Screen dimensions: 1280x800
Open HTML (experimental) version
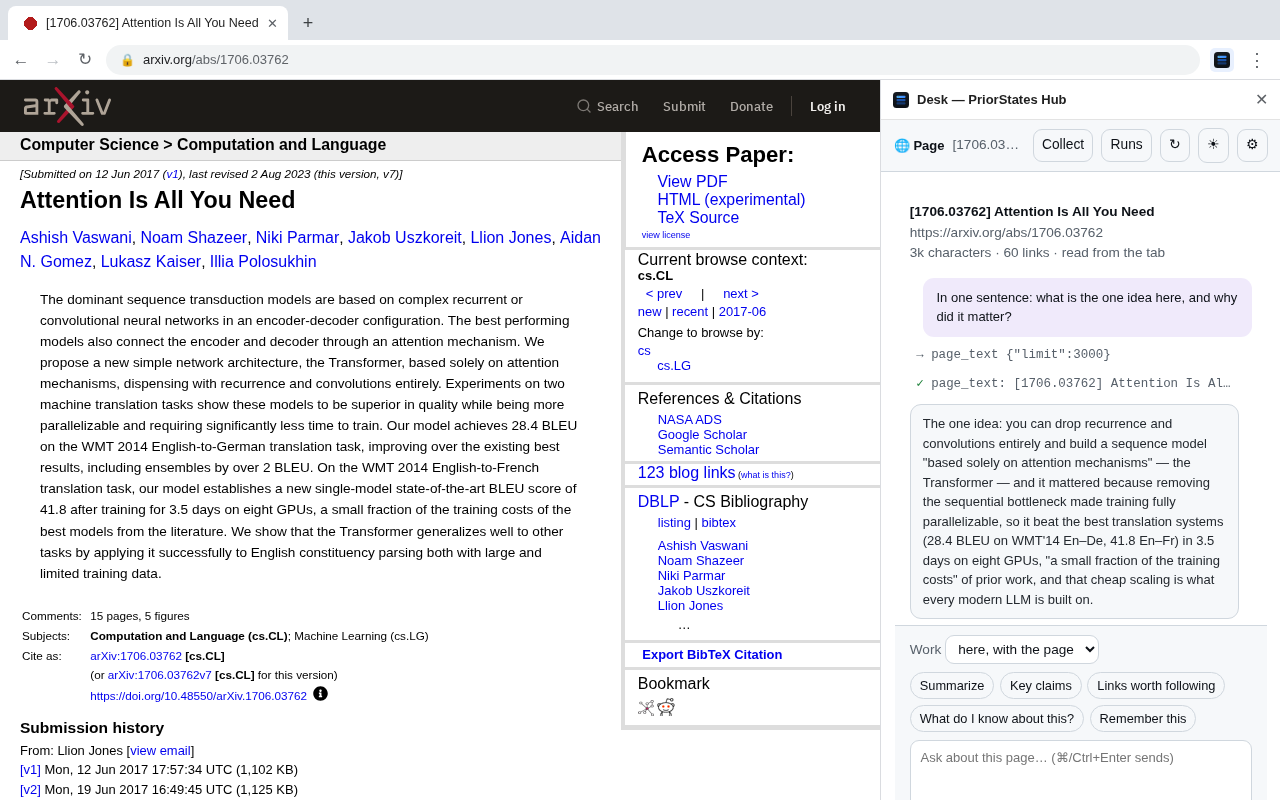coord(731,200)
